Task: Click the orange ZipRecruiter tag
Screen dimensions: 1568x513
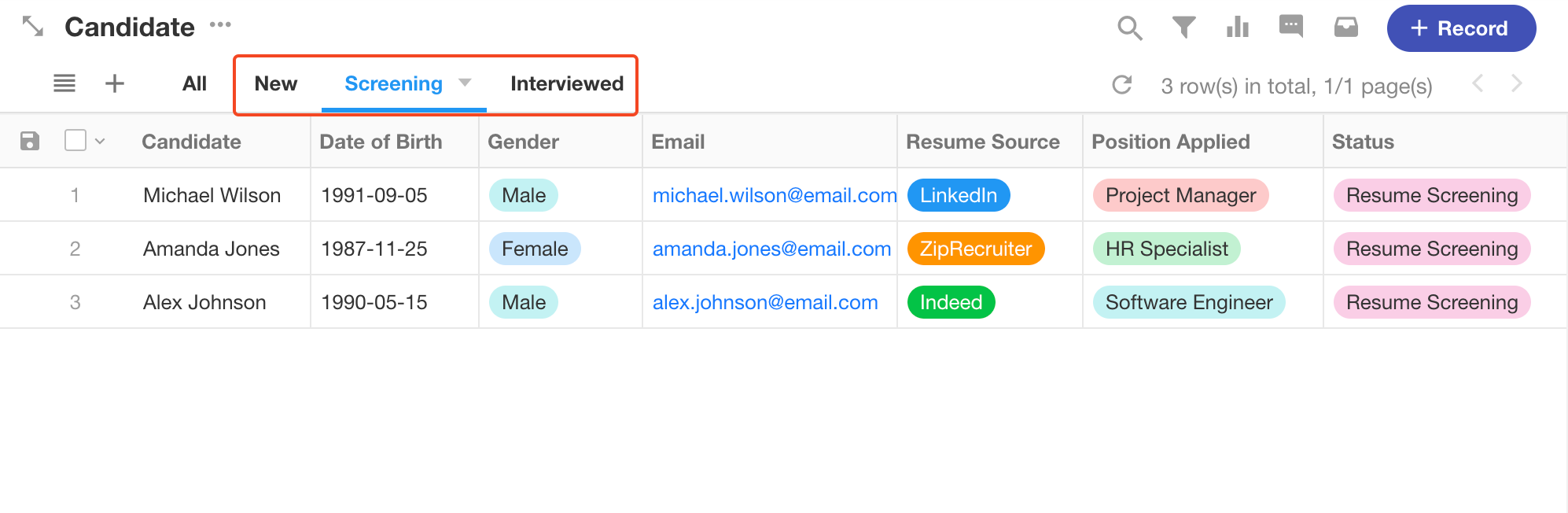Action: click(x=976, y=249)
